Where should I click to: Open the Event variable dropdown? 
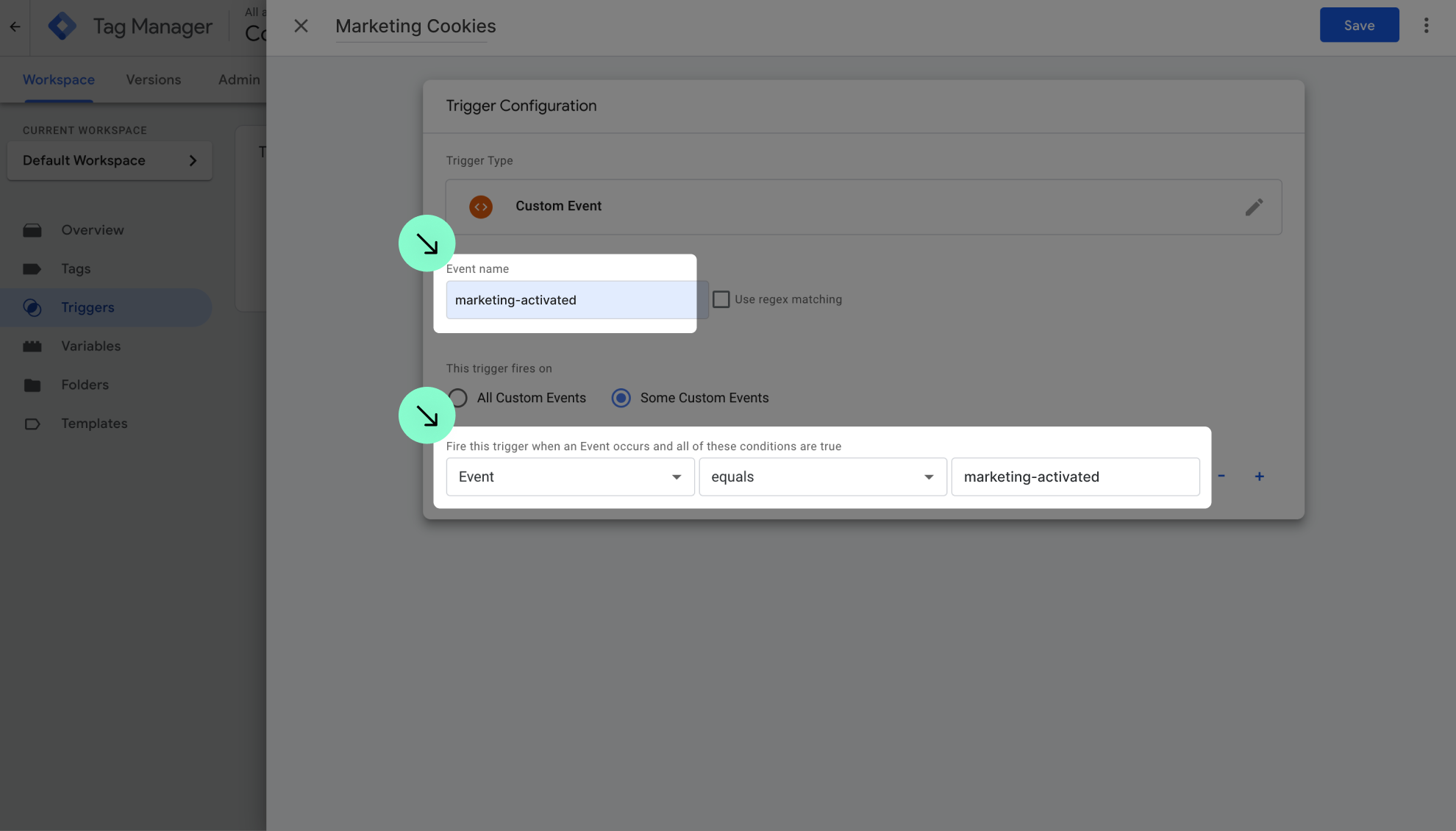coord(570,477)
